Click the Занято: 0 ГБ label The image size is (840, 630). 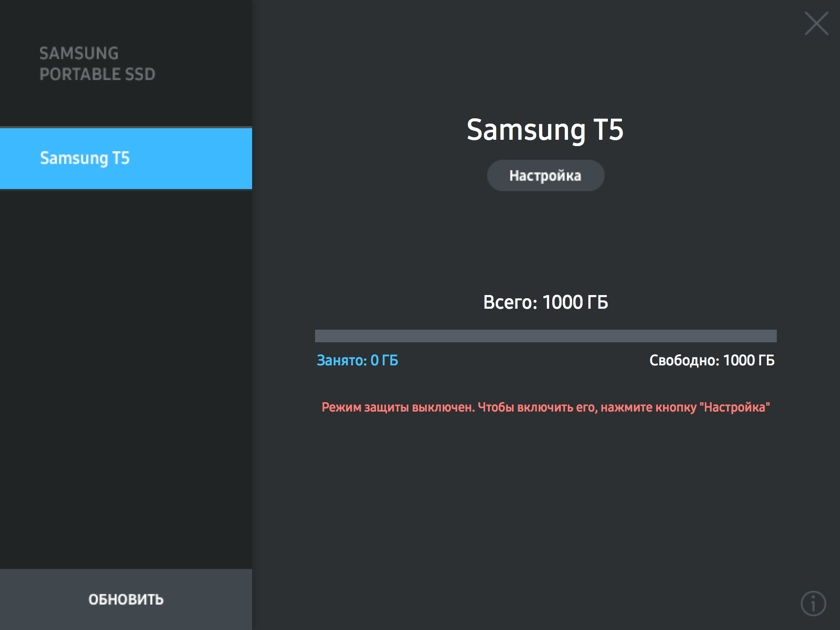click(x=357, y=361)
